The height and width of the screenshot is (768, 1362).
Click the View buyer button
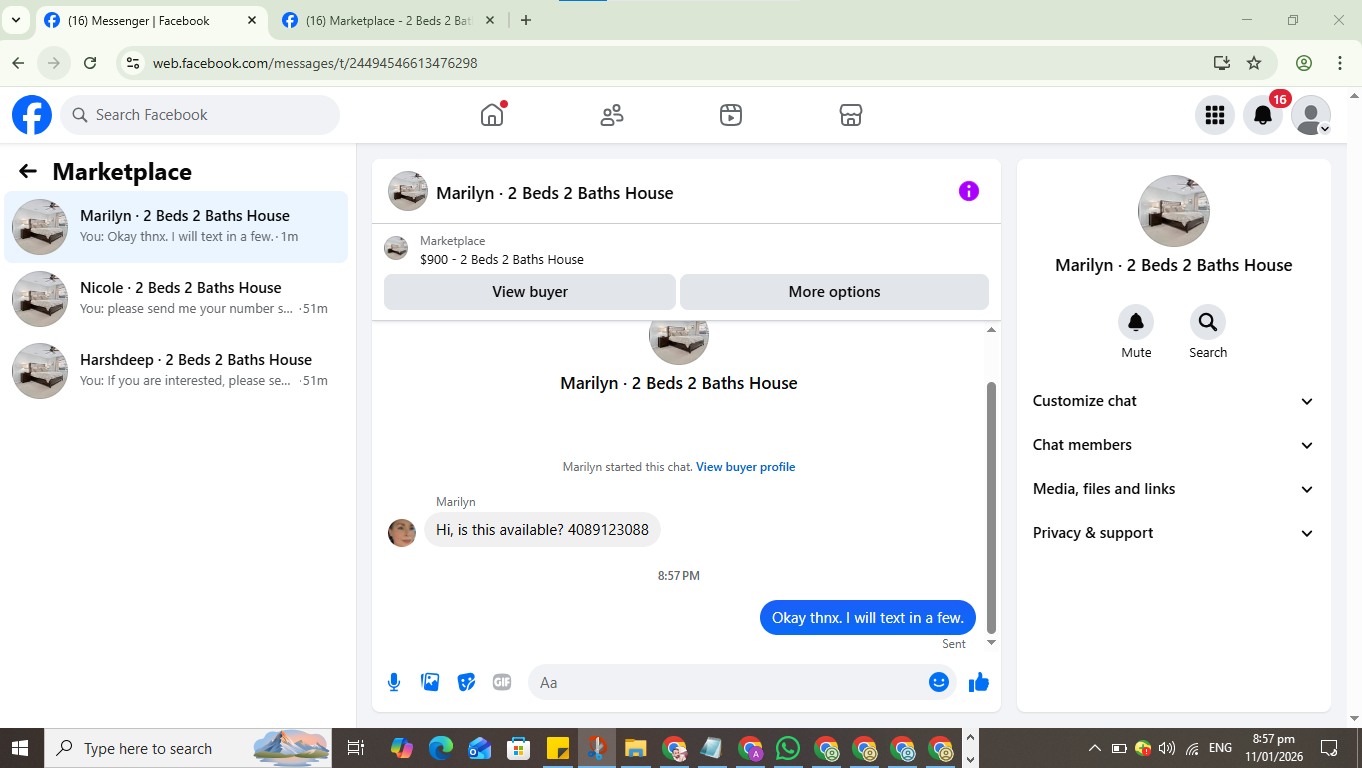(x=530, y=292)
